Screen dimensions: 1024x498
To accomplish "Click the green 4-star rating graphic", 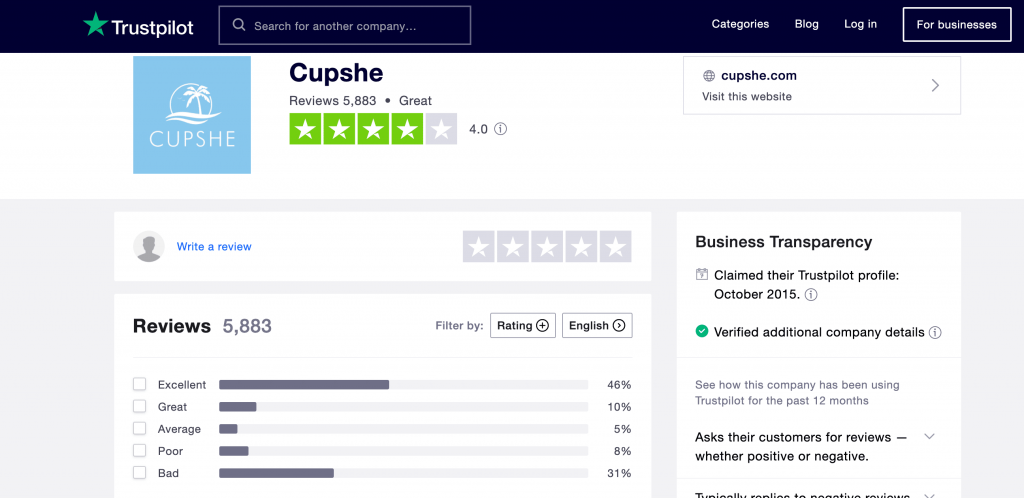I will point(373,129).
